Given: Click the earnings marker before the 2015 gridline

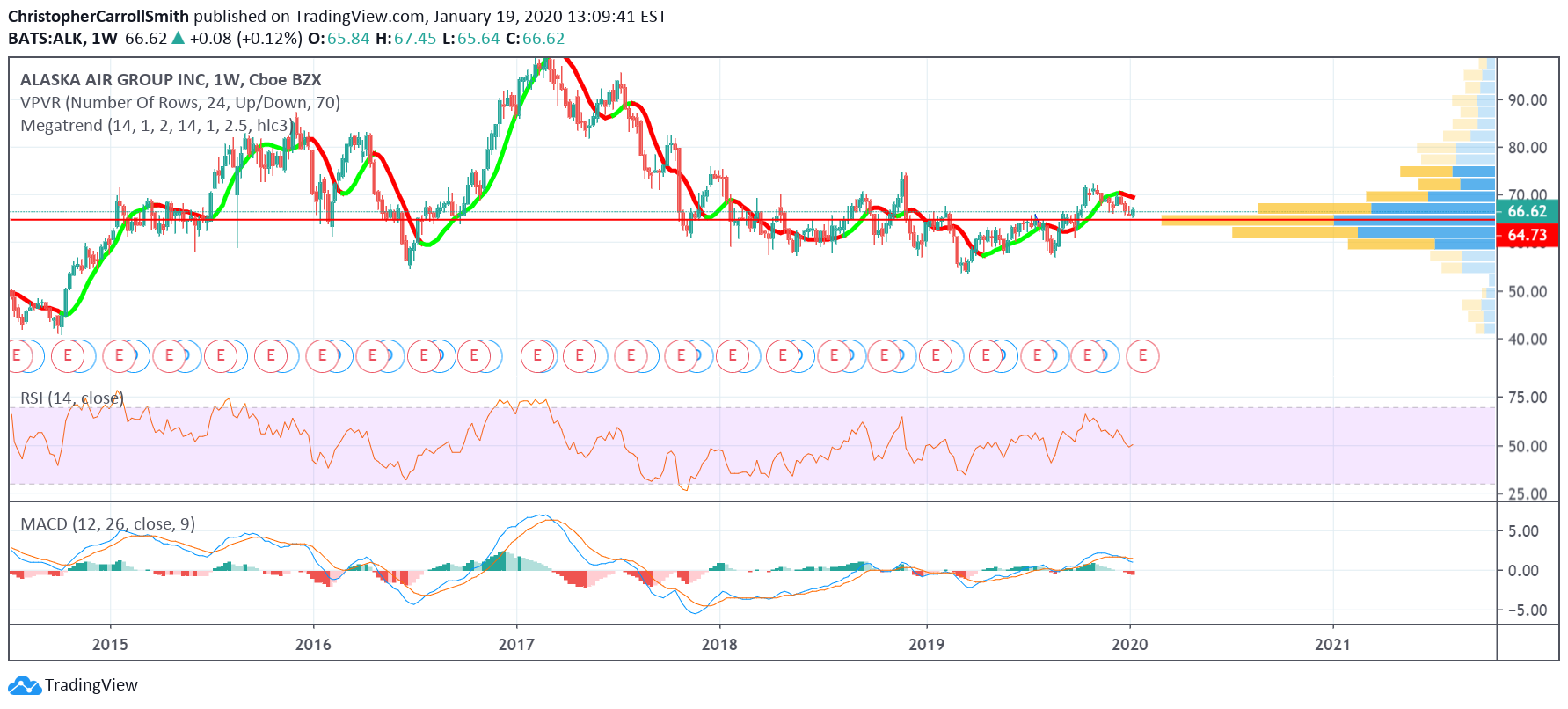Looking at the screenshot, I should pyautogui.click(x=68, y=356).
